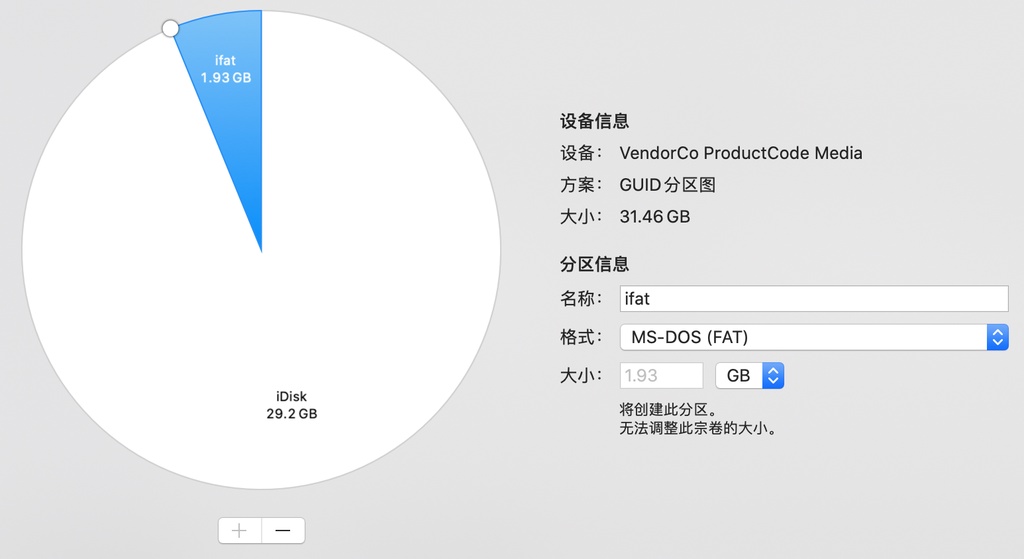The width and height of the screenshot is (1024, 559).
Task: Click the ifat 1.93 GB label
Action: coord(226,69)
